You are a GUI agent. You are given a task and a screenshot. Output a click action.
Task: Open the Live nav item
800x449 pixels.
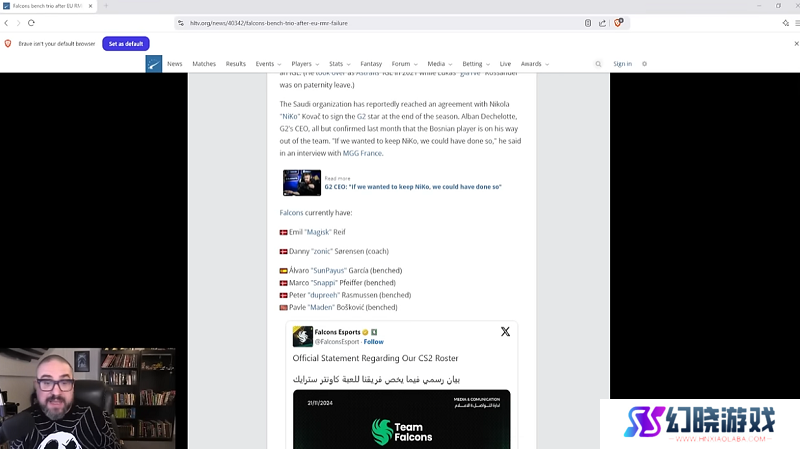click(505, 64)
